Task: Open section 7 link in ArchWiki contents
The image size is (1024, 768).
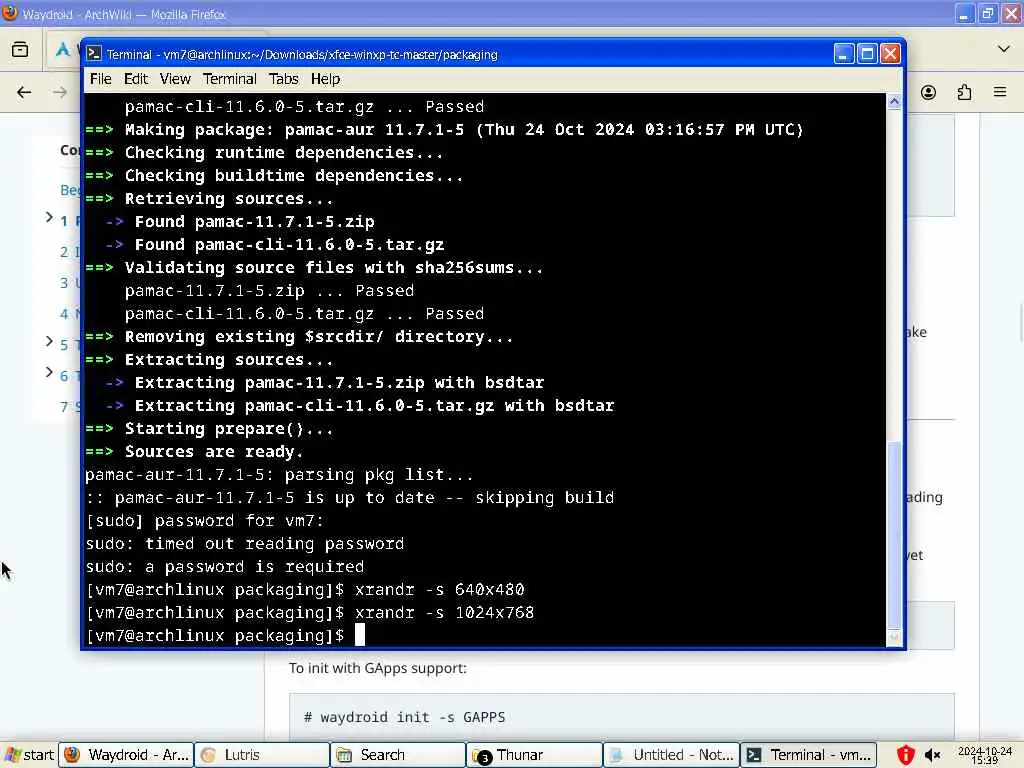Action: 69,407
